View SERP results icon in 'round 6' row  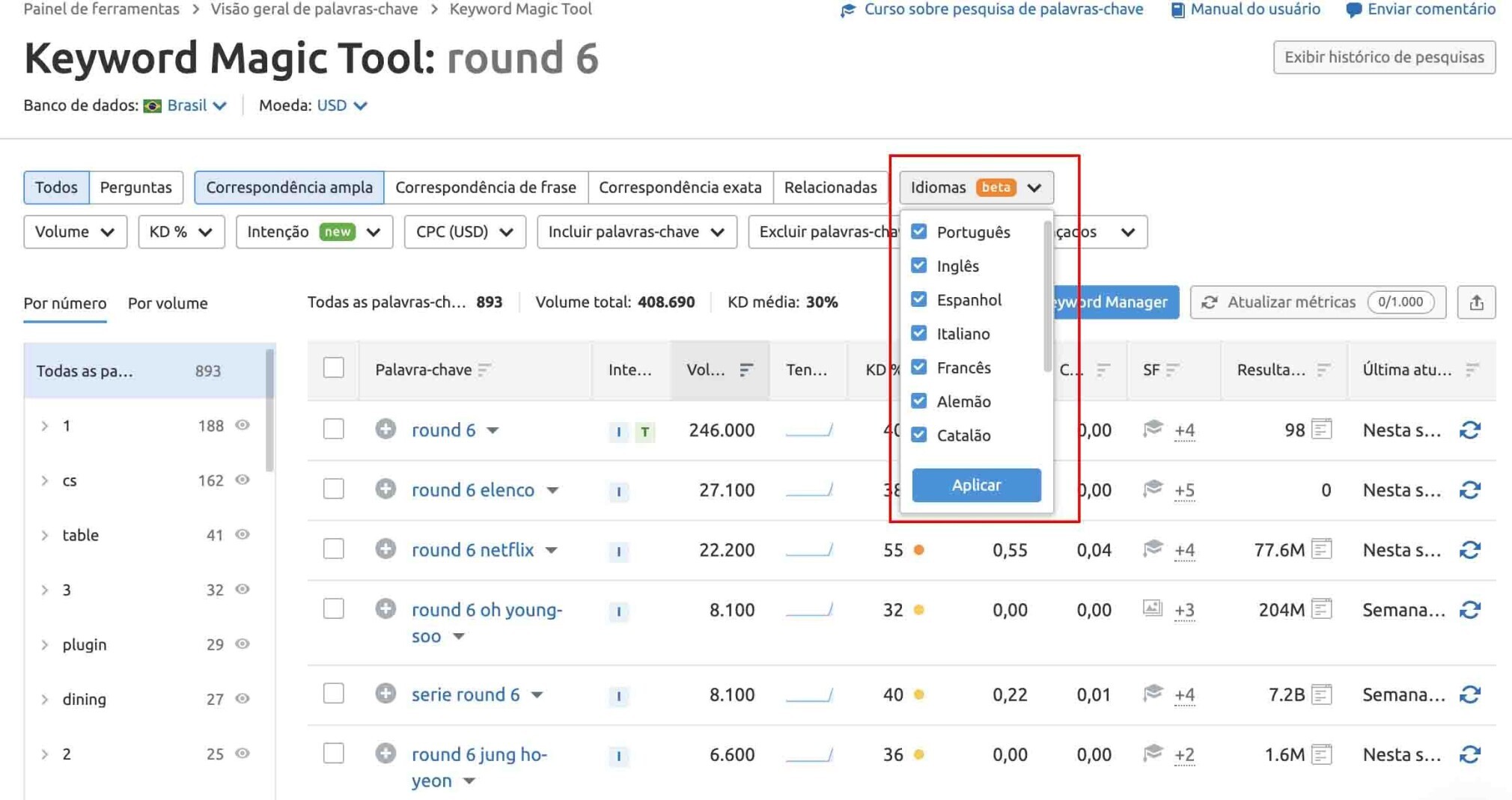pyautogui.click(x=1322, y=429)
